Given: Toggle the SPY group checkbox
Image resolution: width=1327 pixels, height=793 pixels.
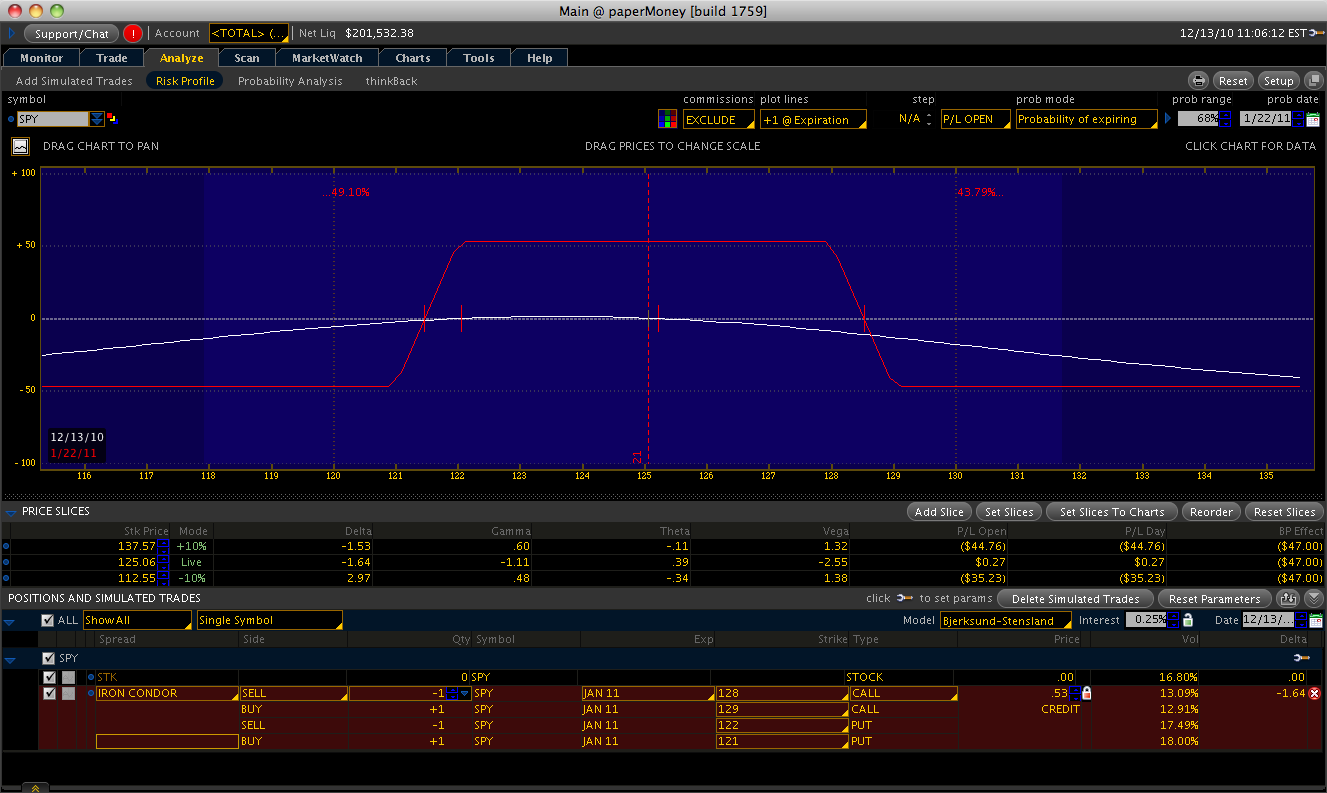Looking at the screenshot, I should tap(48, 658).
